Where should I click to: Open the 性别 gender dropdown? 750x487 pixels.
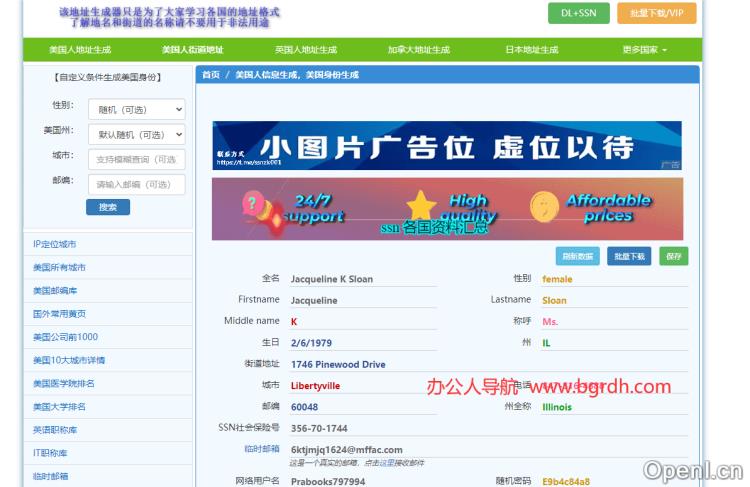coord(136,109)
